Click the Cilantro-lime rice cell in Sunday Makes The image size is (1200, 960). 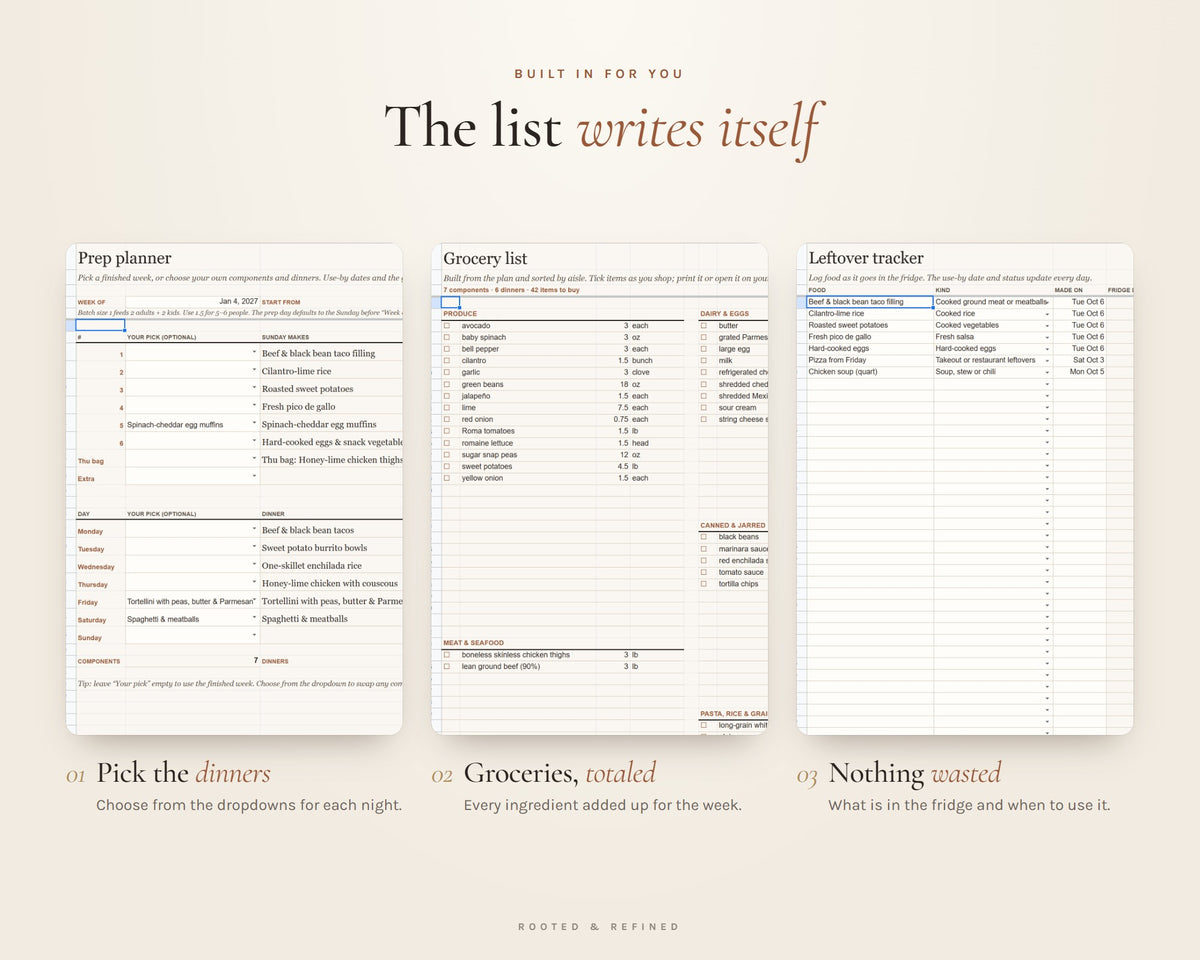pos(296,371)
